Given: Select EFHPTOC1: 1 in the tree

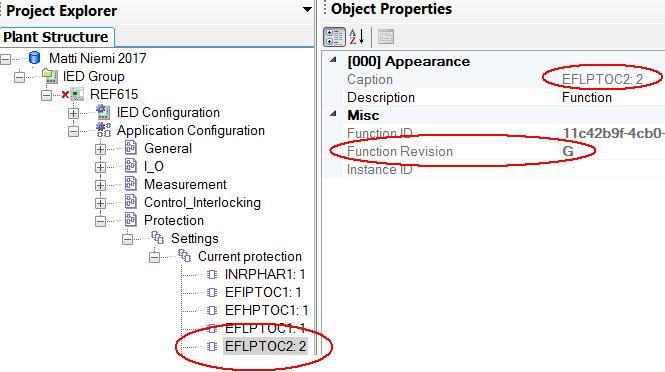Looking at the screenshot, I should point(266,310).
